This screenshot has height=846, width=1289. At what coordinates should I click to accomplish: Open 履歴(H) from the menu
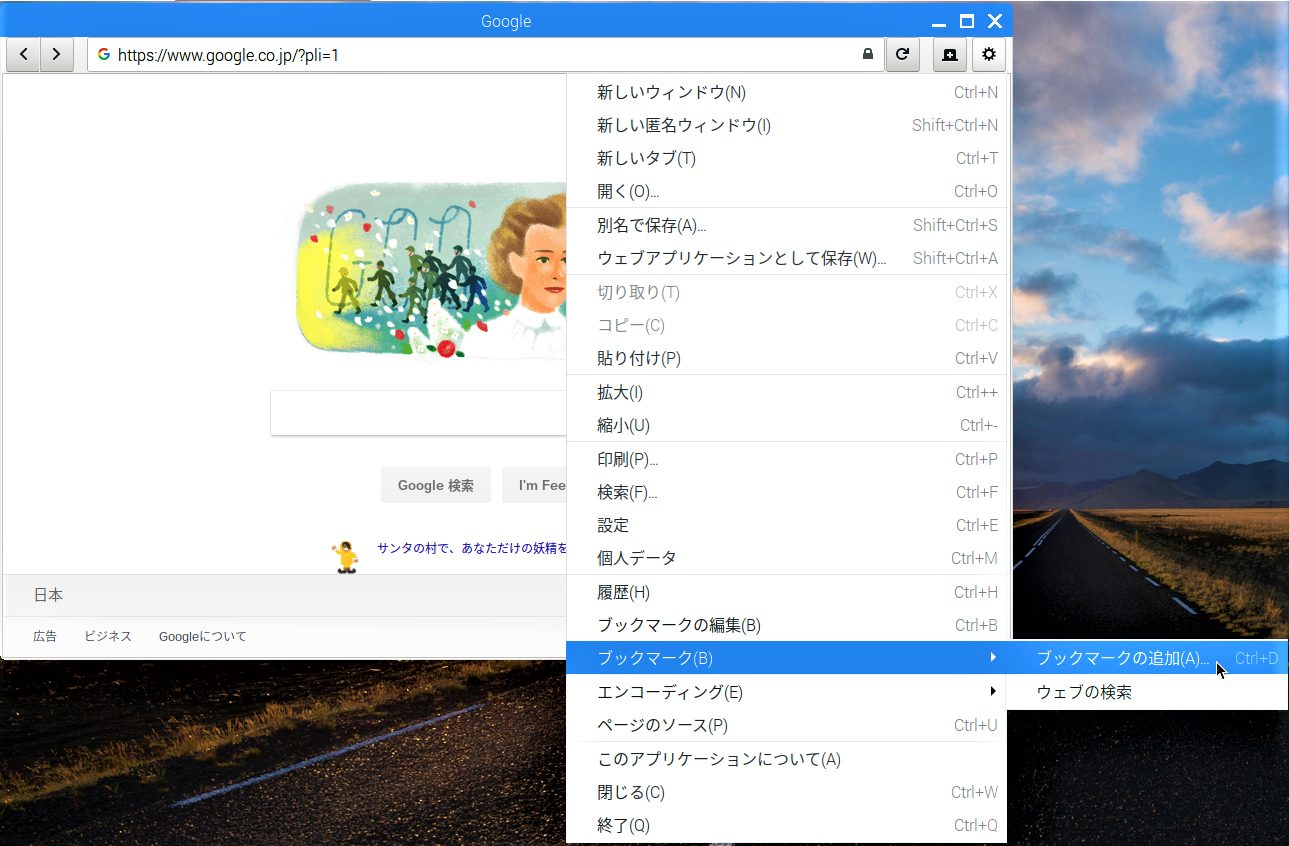787,593
